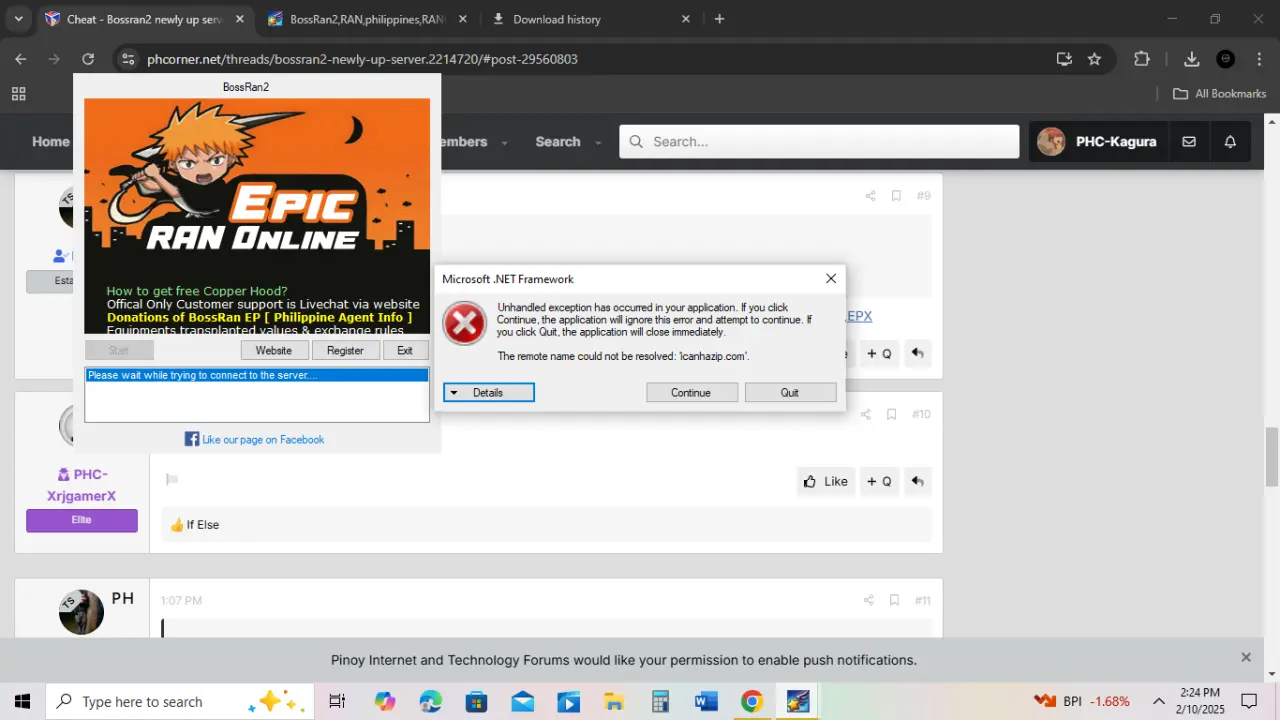Share post #11
This screenshot has width=1280, height=720.
[x=868, y=600]
